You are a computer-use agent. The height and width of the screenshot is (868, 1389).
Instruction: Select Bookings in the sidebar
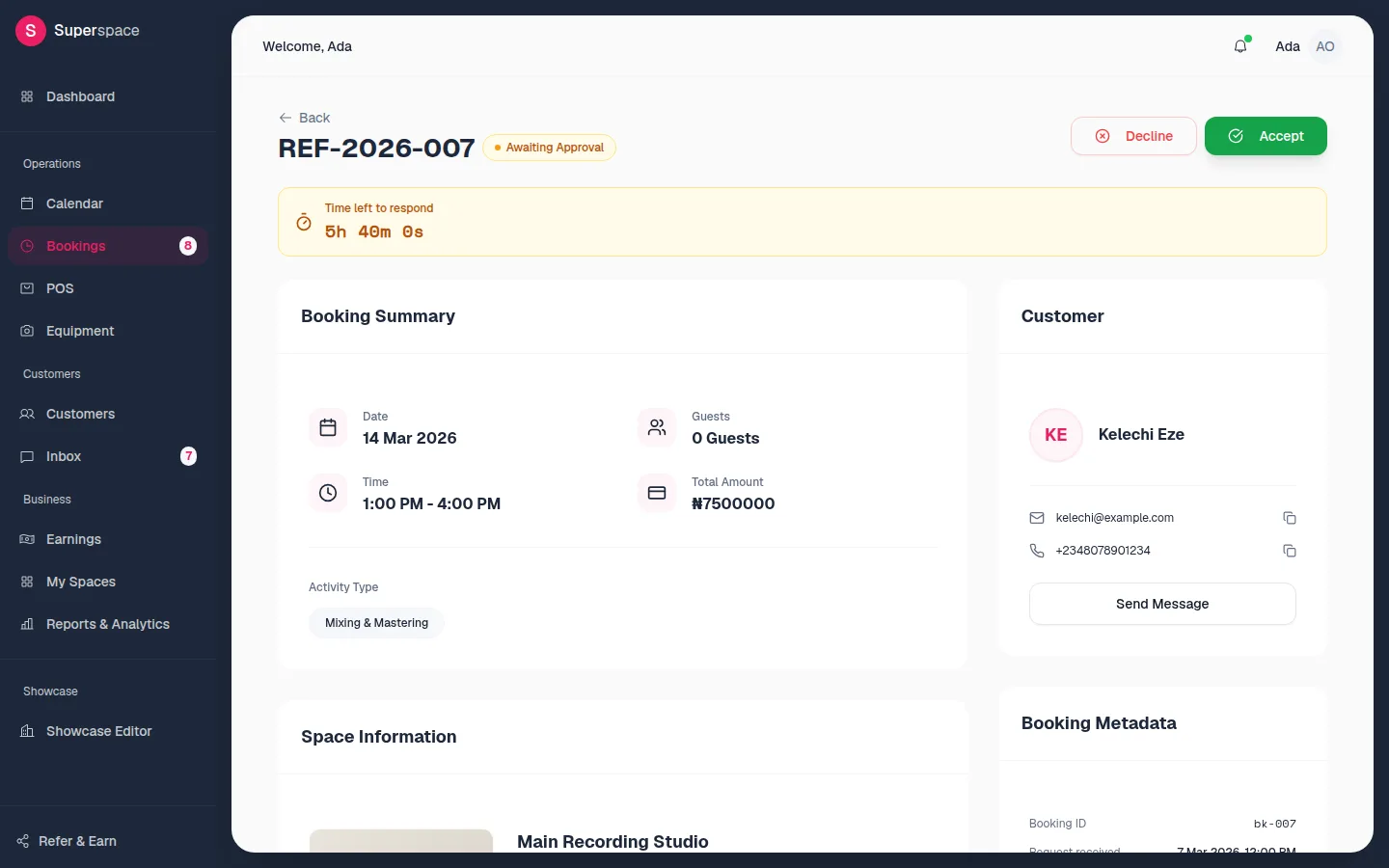click(x=108, y=246)
